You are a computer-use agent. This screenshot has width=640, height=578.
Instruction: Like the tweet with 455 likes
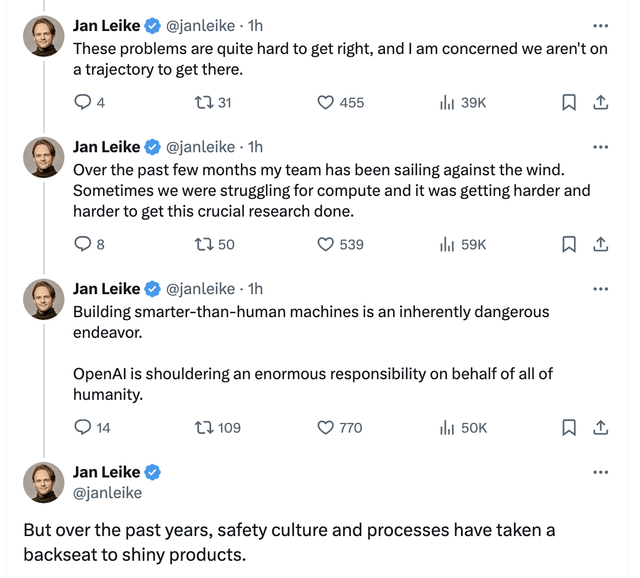click(340, 102)
